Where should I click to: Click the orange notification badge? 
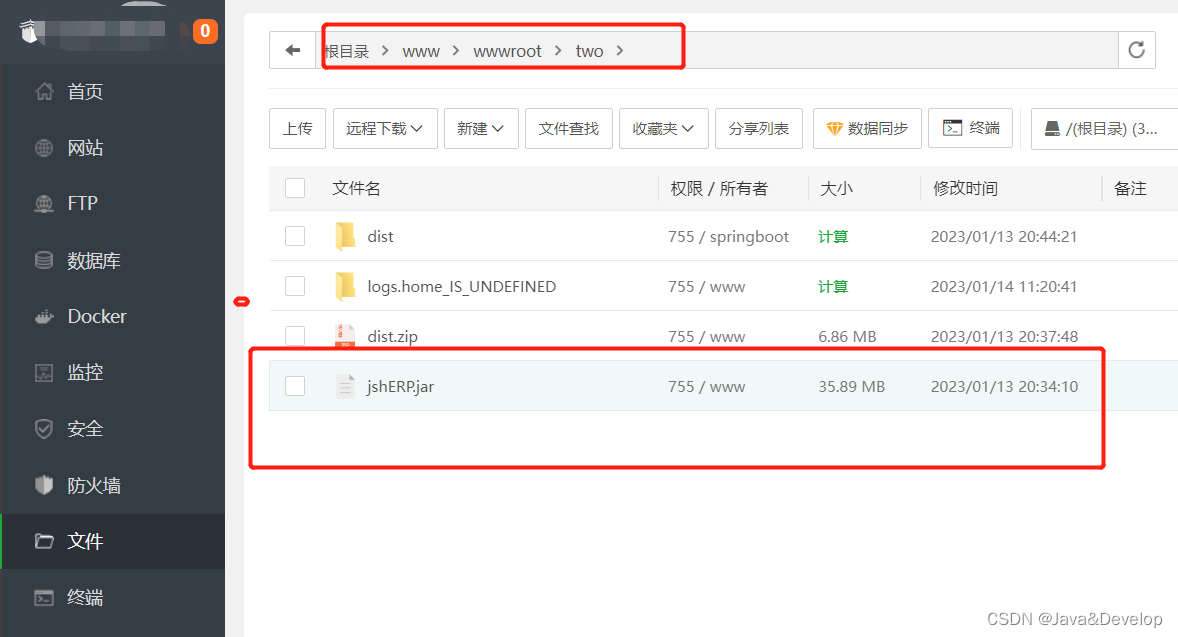205,31
